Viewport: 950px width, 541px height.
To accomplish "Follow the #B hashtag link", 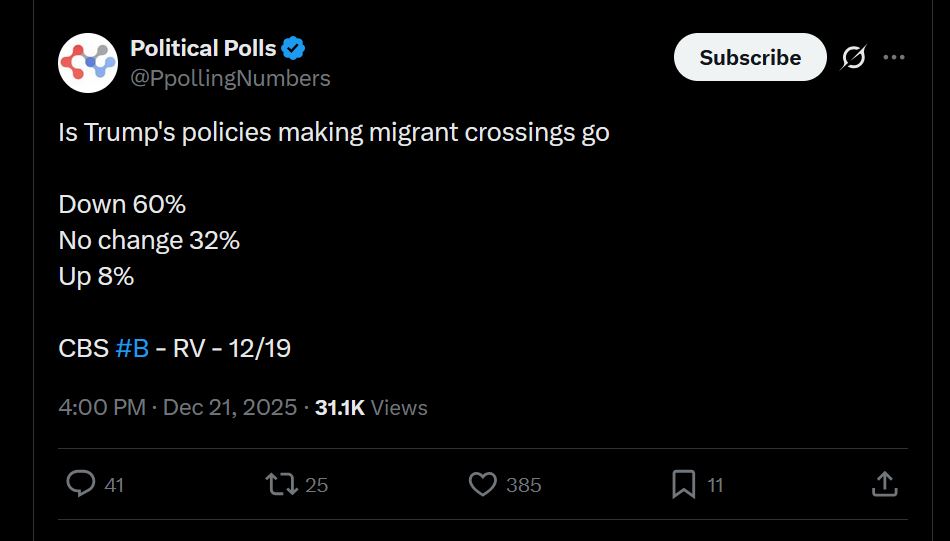I will (x=132, y=348).
